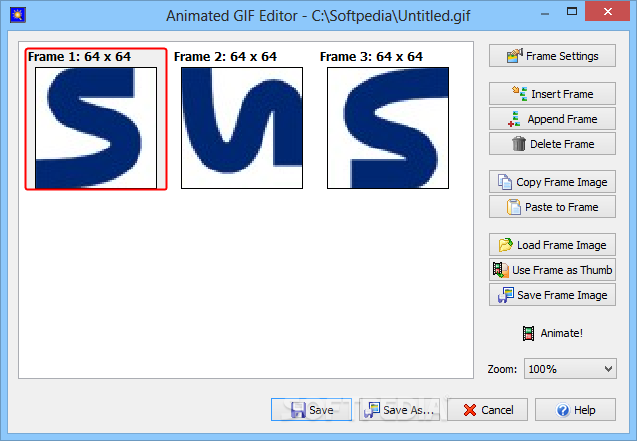Open Frame Settings via its icon
The height and width of the screenshot is (441, 637).
[x=514, y=56]
